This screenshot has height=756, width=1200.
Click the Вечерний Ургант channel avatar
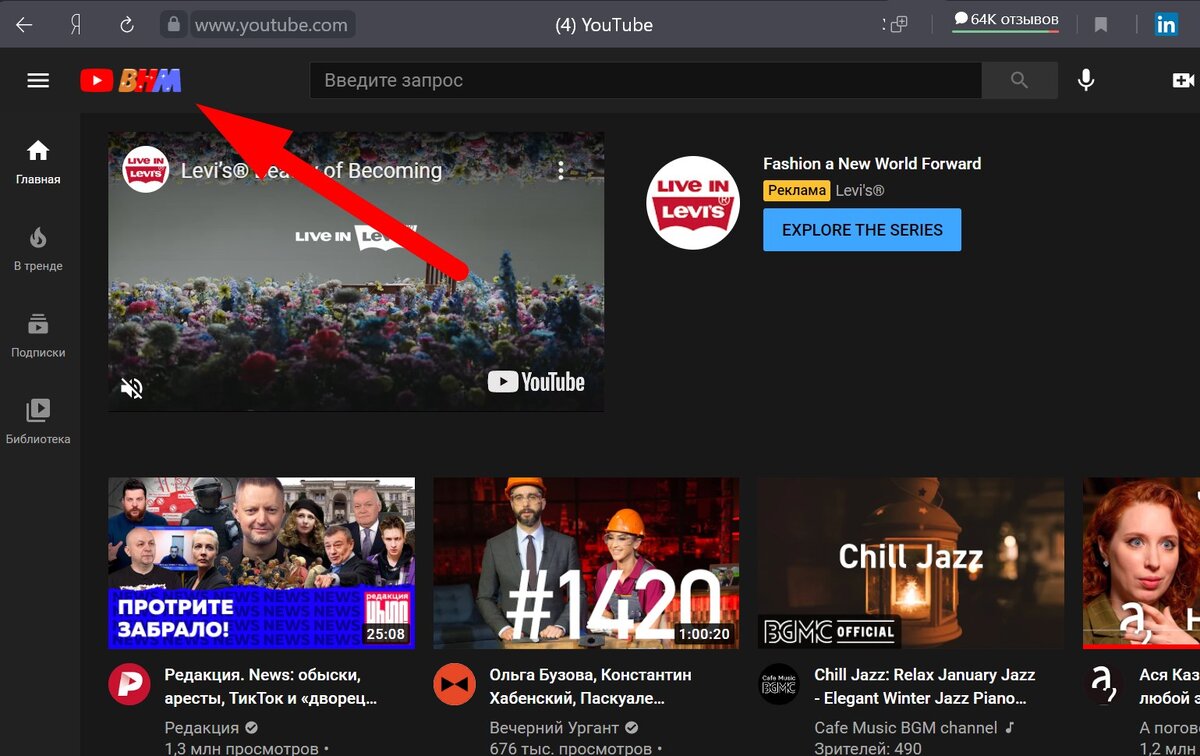point(454,685)
